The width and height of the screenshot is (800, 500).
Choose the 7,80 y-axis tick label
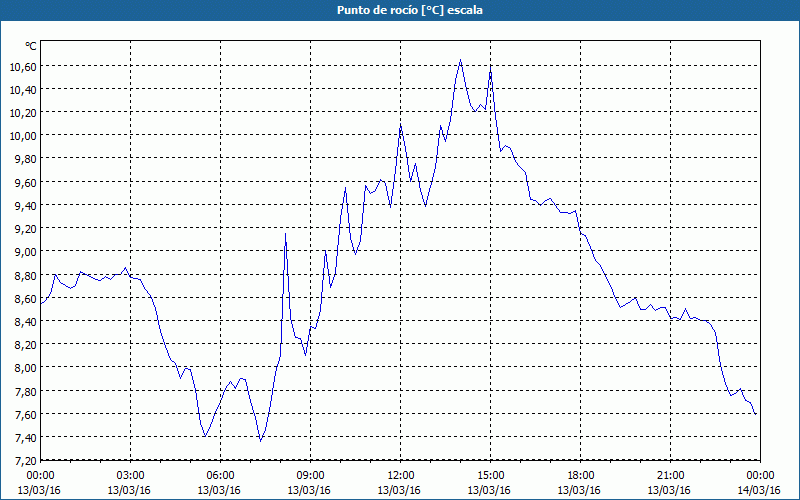point(26,392)
